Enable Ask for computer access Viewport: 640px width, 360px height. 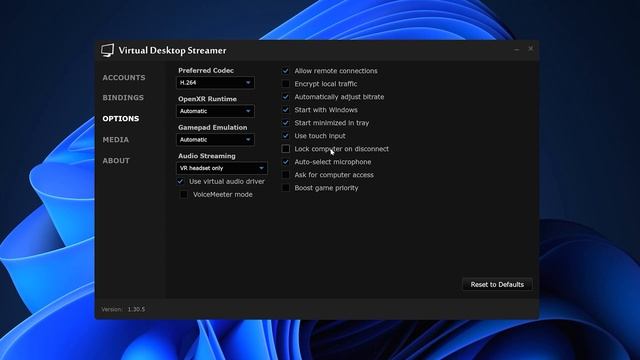coord(285,175)
